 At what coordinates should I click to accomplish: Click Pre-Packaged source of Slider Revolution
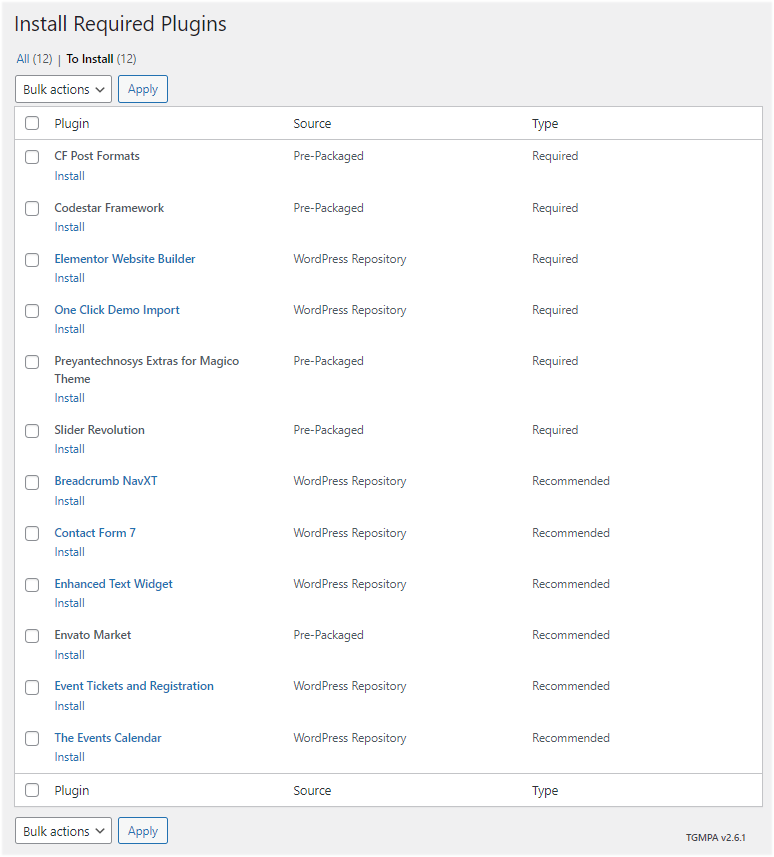pos(329,430)
